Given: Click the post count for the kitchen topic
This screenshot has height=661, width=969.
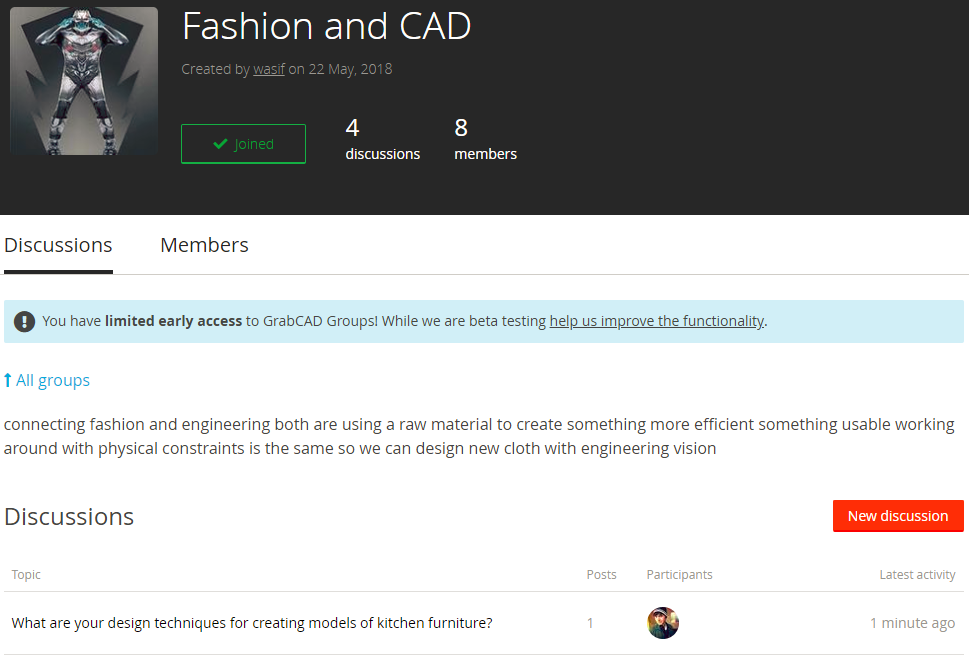Looking at the screenshot, I should [590, 623].
